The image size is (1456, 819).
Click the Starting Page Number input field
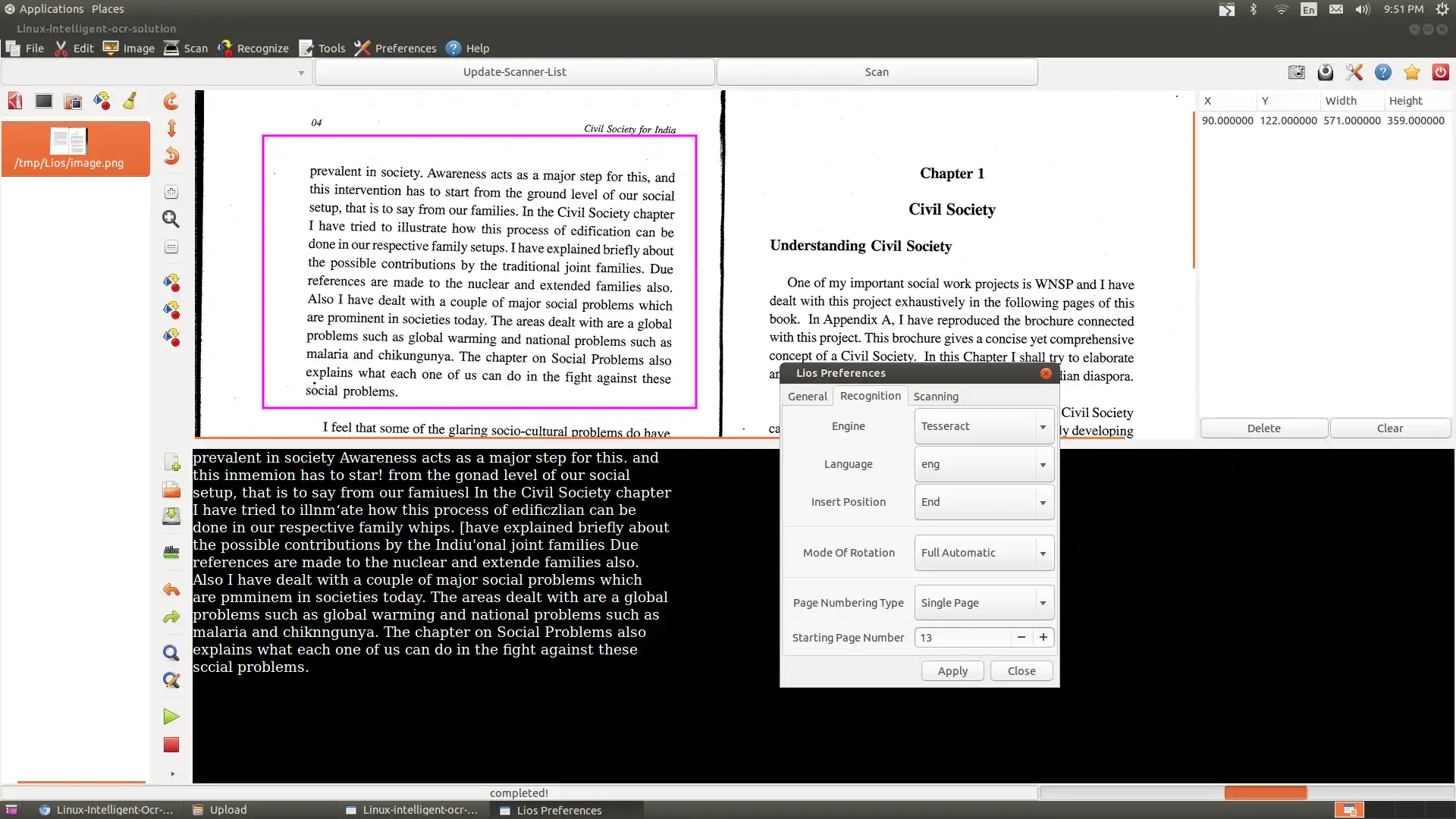point(965,637)
